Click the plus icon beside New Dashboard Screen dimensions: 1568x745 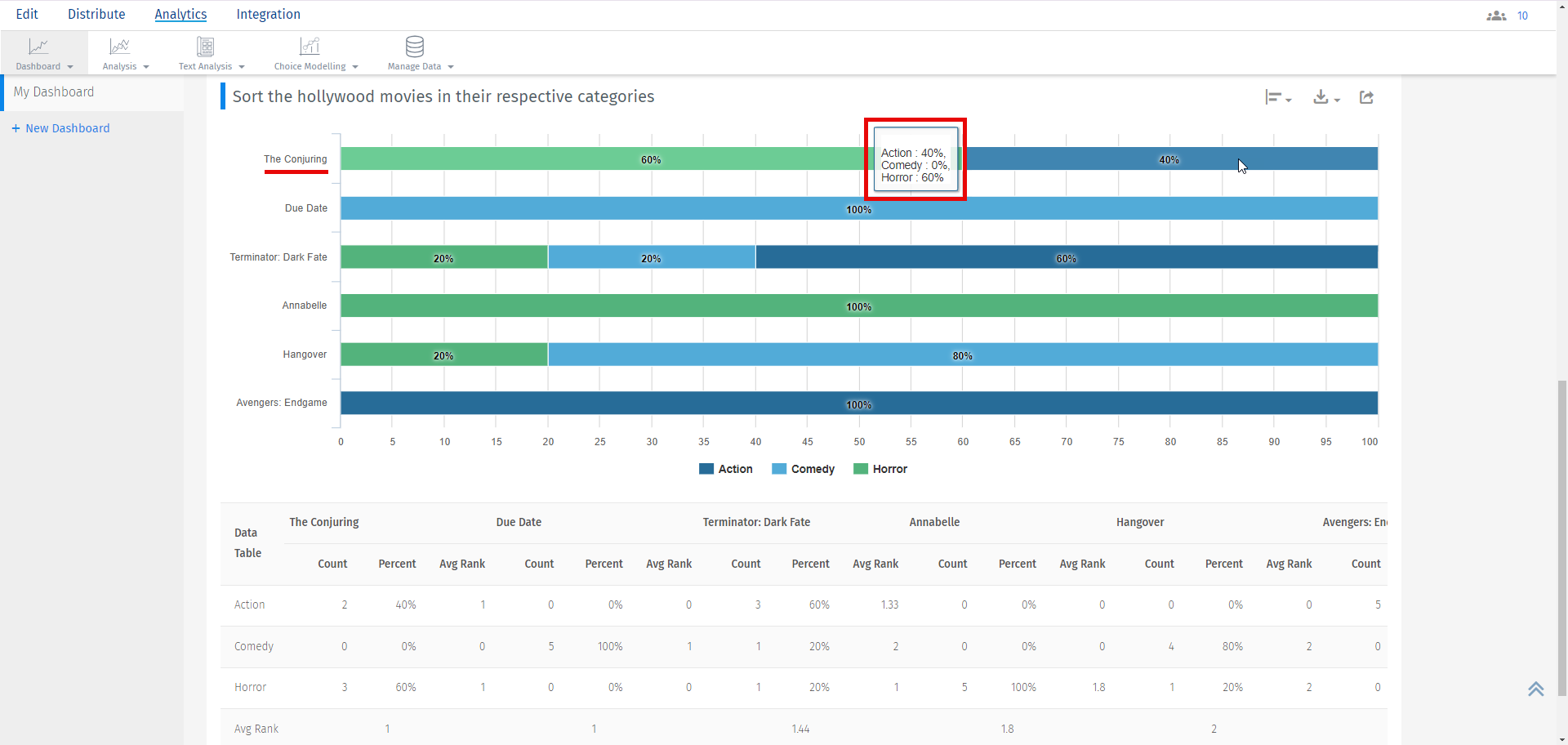click(16, 128)
